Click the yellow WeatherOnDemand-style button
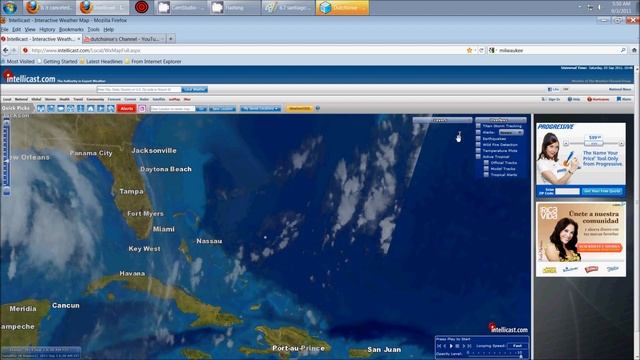This screenshot has height=360, width=640. point(300,109)
